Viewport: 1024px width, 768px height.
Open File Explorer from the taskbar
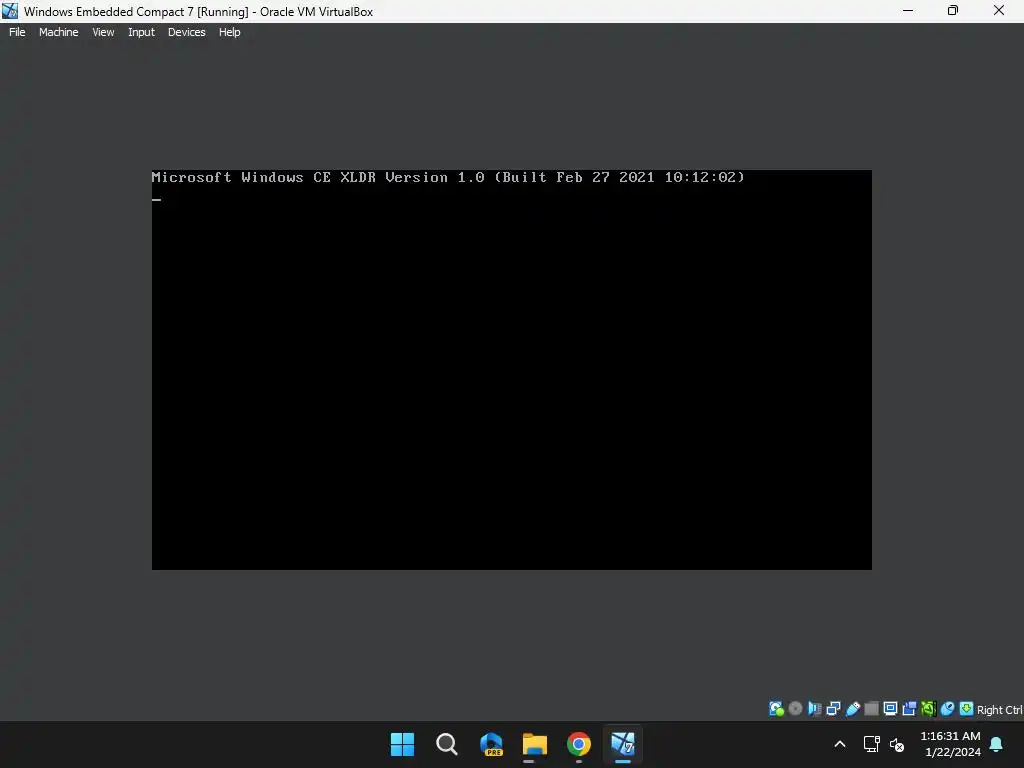point(535,744)
